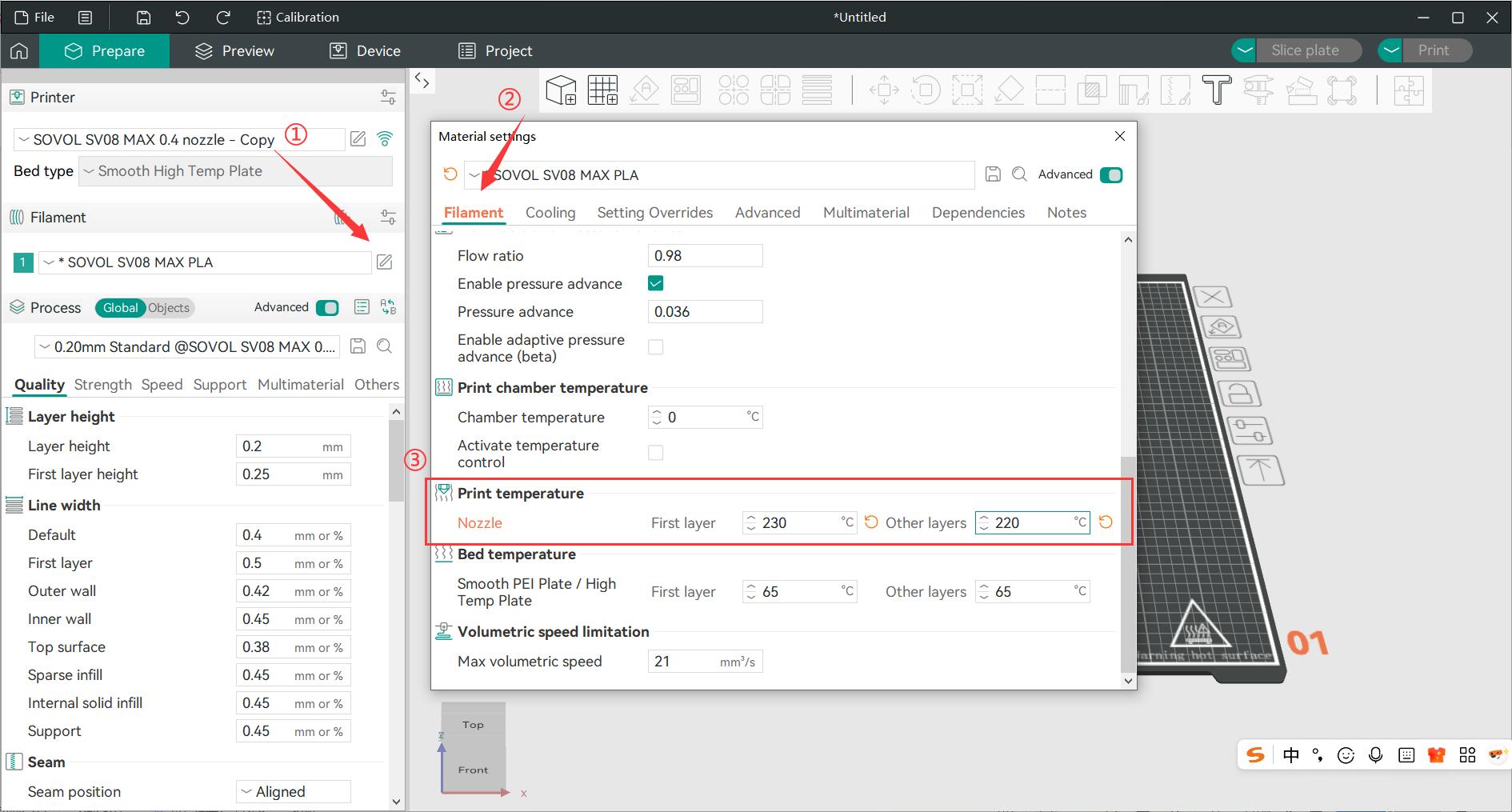Search material settings with magnifier icon
This screenshot has width=1512, height=812.
pyautogui.click(x=1019, y=174)
